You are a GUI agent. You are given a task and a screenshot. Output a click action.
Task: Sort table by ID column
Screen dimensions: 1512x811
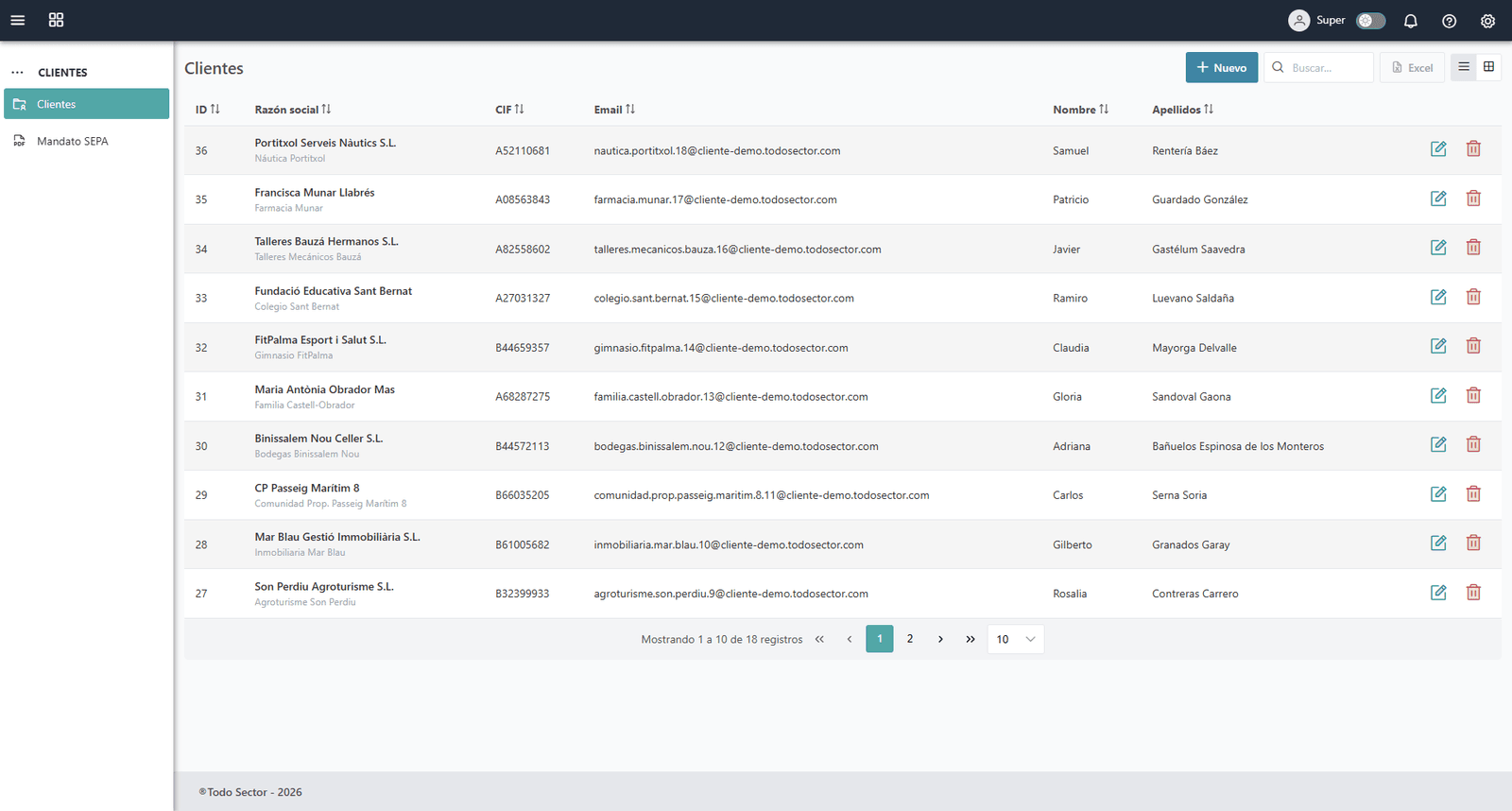pos(208,110)
